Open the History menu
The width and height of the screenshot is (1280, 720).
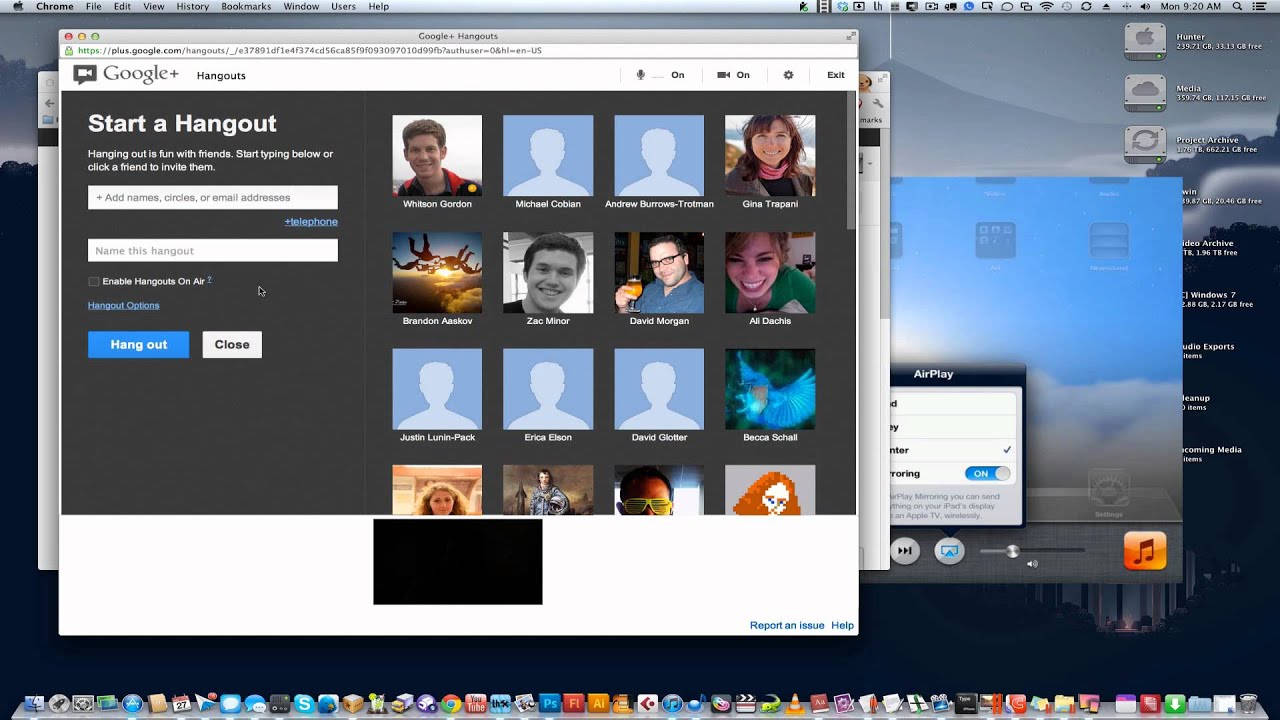click(192, 6)
